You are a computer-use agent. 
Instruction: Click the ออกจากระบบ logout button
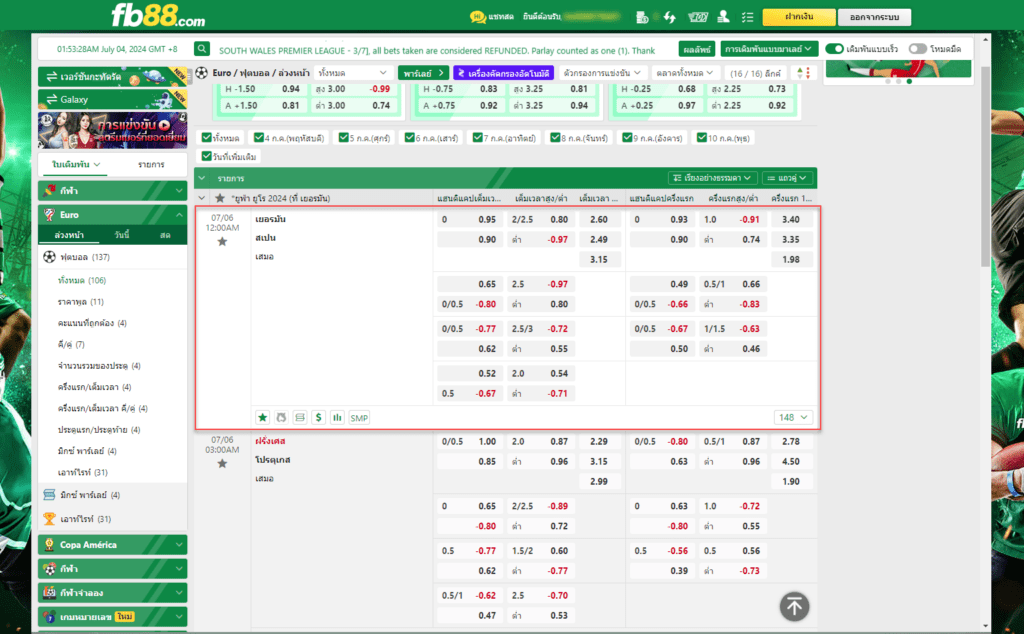[874, 17]
